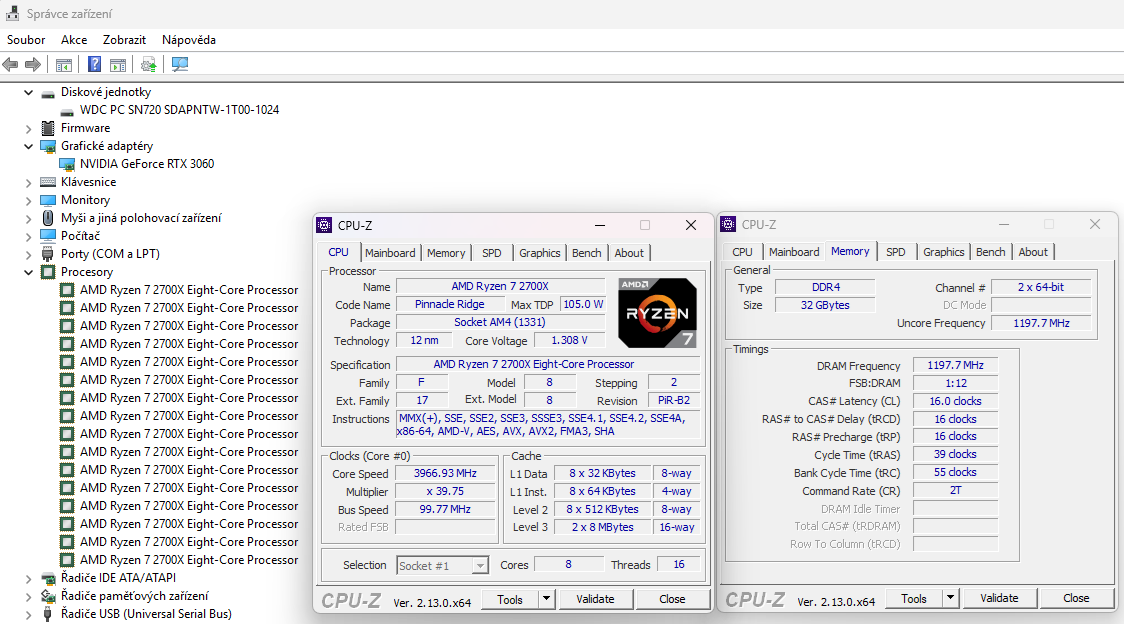The height and width of the screenshot is (624, 1124).
Task: Click the Forward navigation arrow
Action: click(33, 64)
